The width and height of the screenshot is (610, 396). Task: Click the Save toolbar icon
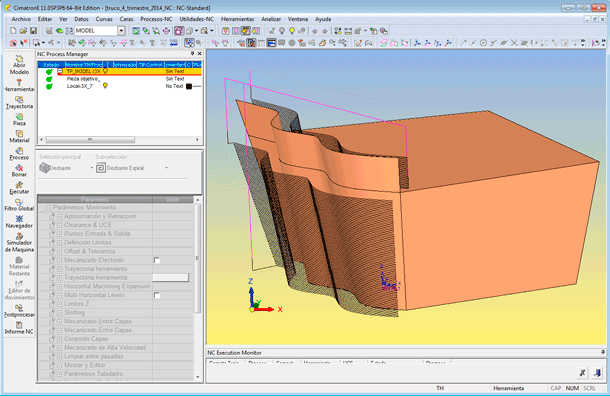click(33, 31)
